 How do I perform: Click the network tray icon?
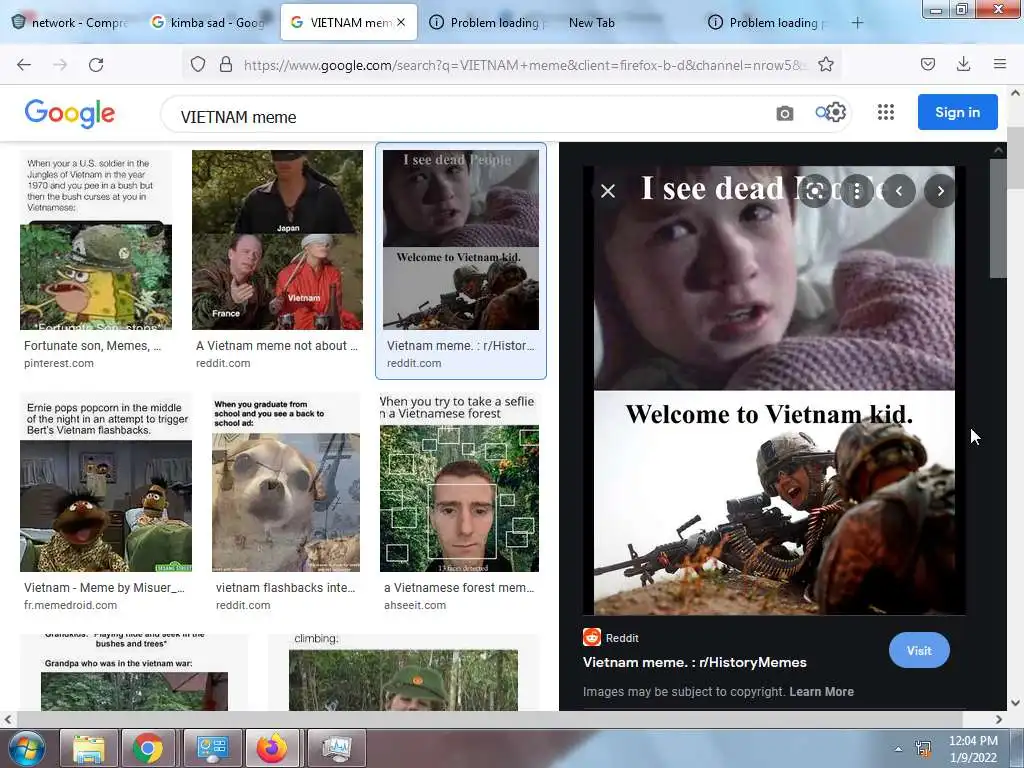pos(923,749)
